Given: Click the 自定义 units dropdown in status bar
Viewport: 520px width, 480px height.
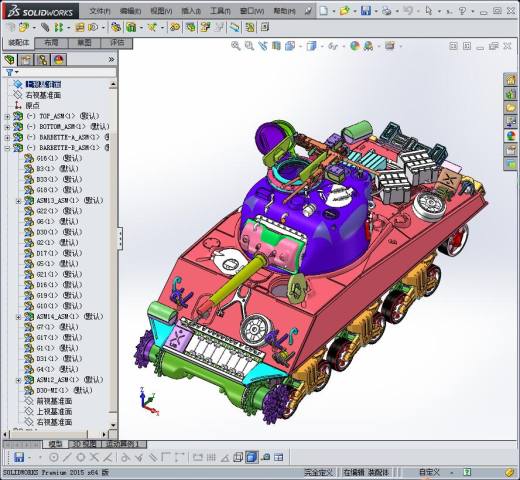Looking at the screenshot, I should click(434, 472).
